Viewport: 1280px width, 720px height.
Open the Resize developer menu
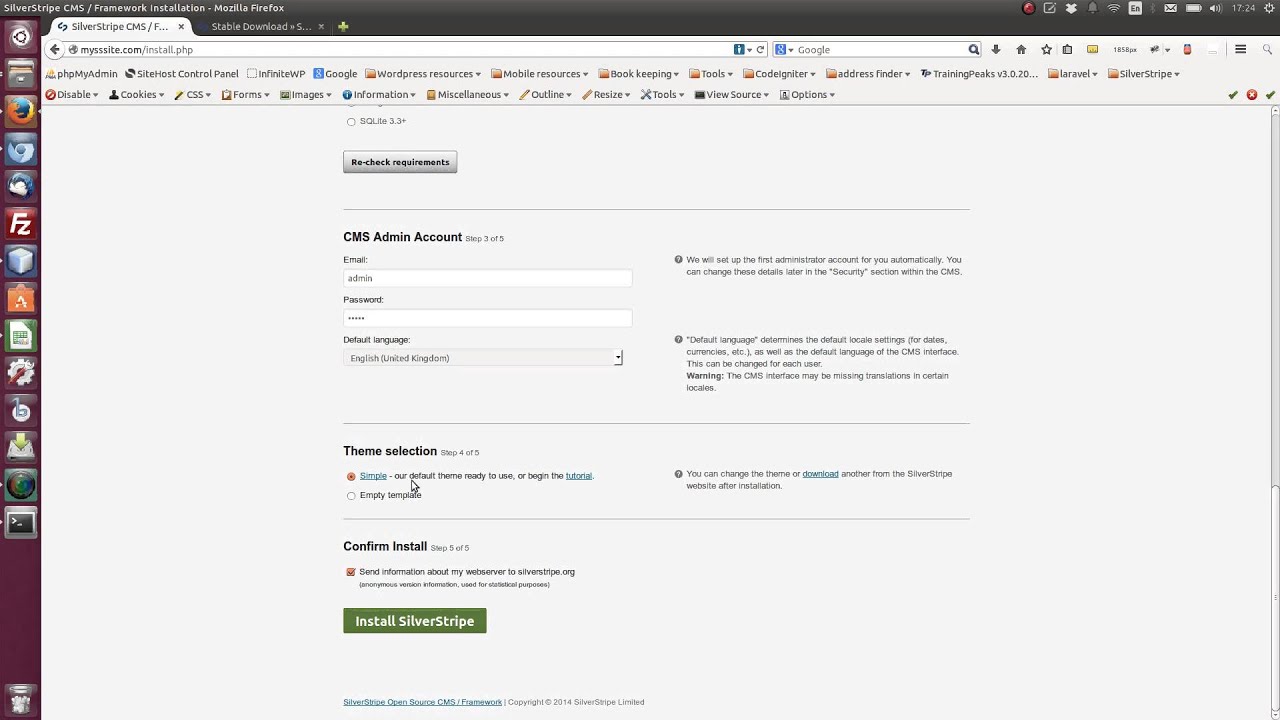click(x=607, y=95)
